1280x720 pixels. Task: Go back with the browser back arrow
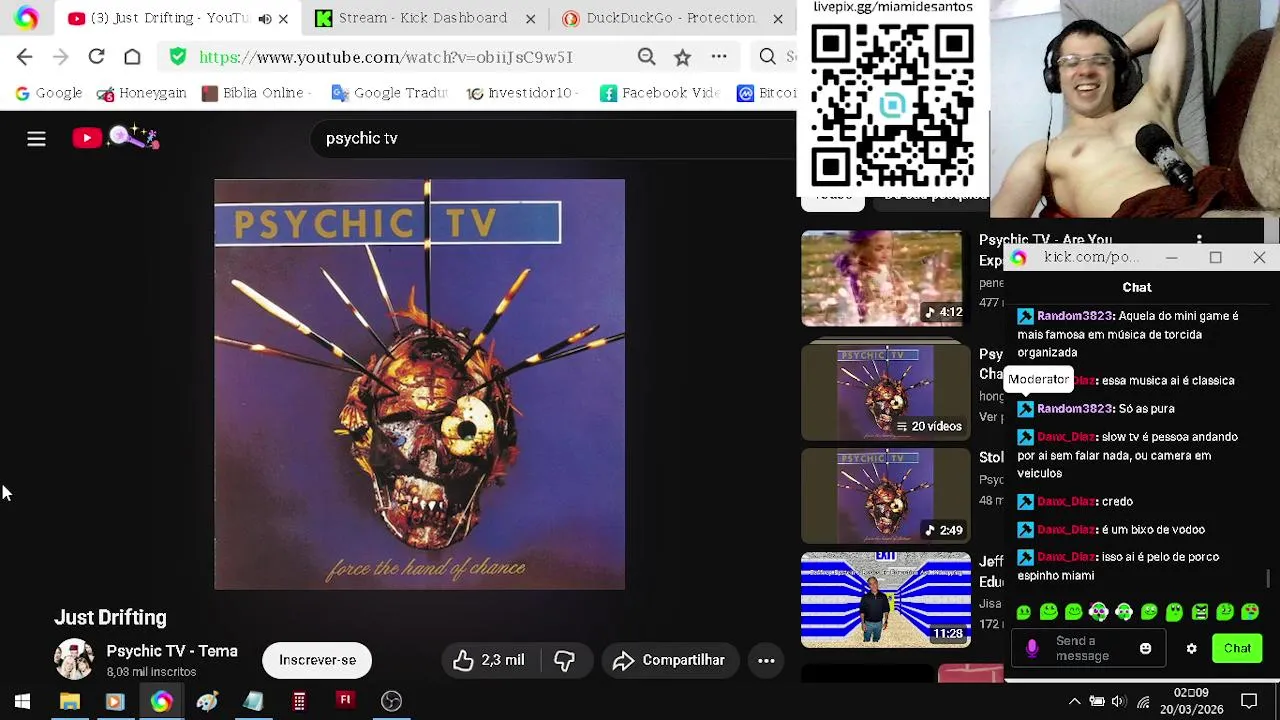point(24,57)
